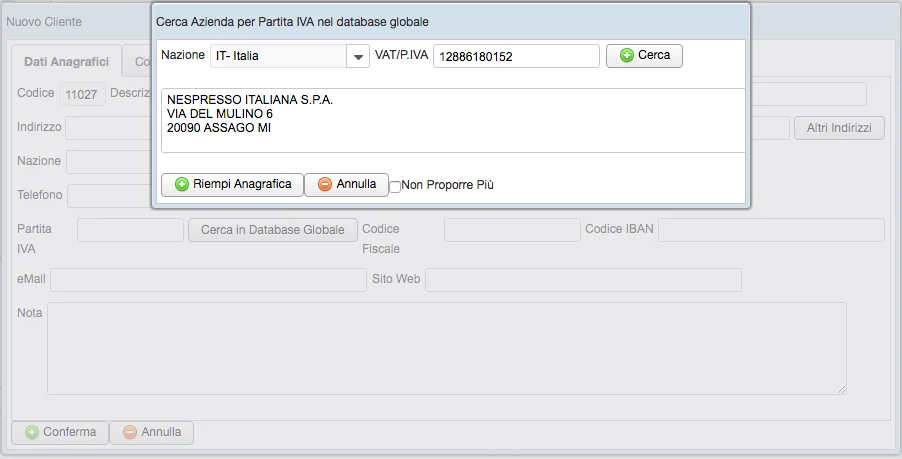Click inside the Nota text area
The image size is (902, 459).
tap(446, 349)
